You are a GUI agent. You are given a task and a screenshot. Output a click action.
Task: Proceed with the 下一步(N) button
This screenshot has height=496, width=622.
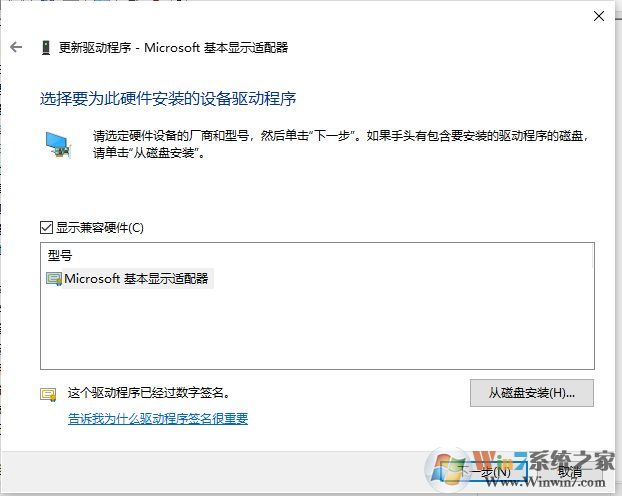click(x=484, y=471)
